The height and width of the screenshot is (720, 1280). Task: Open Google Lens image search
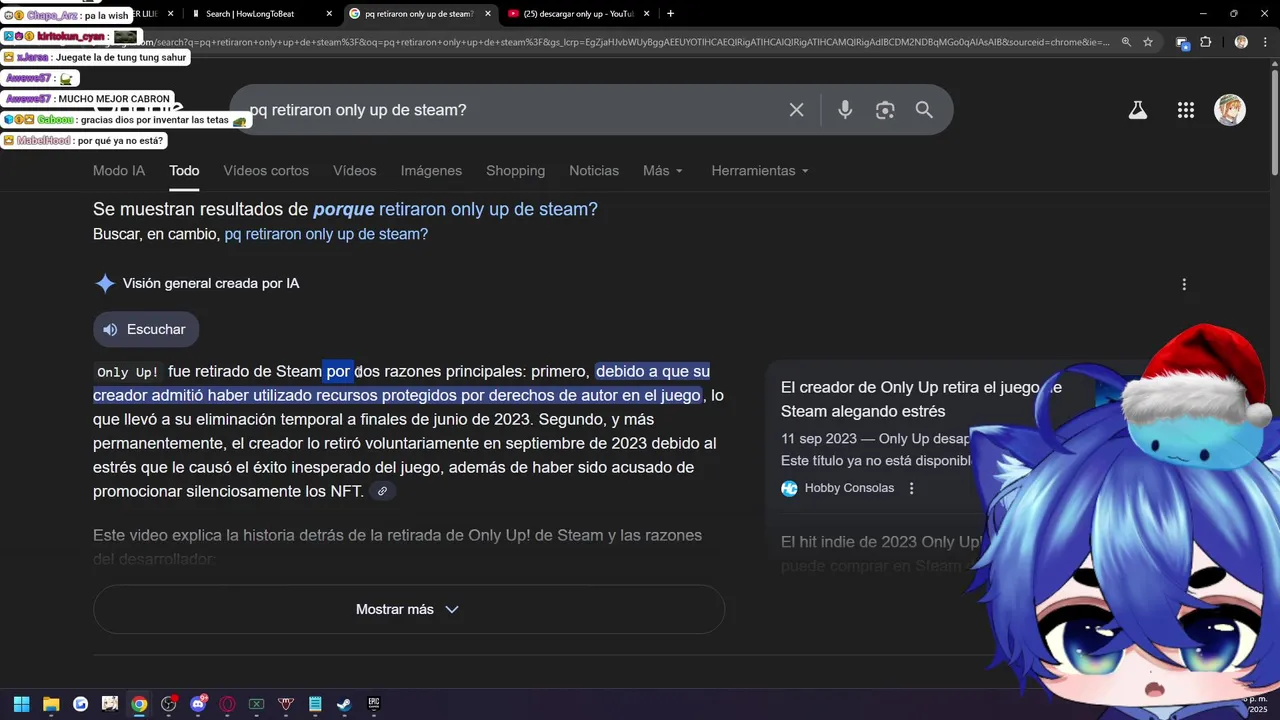[x=885, y=110]
